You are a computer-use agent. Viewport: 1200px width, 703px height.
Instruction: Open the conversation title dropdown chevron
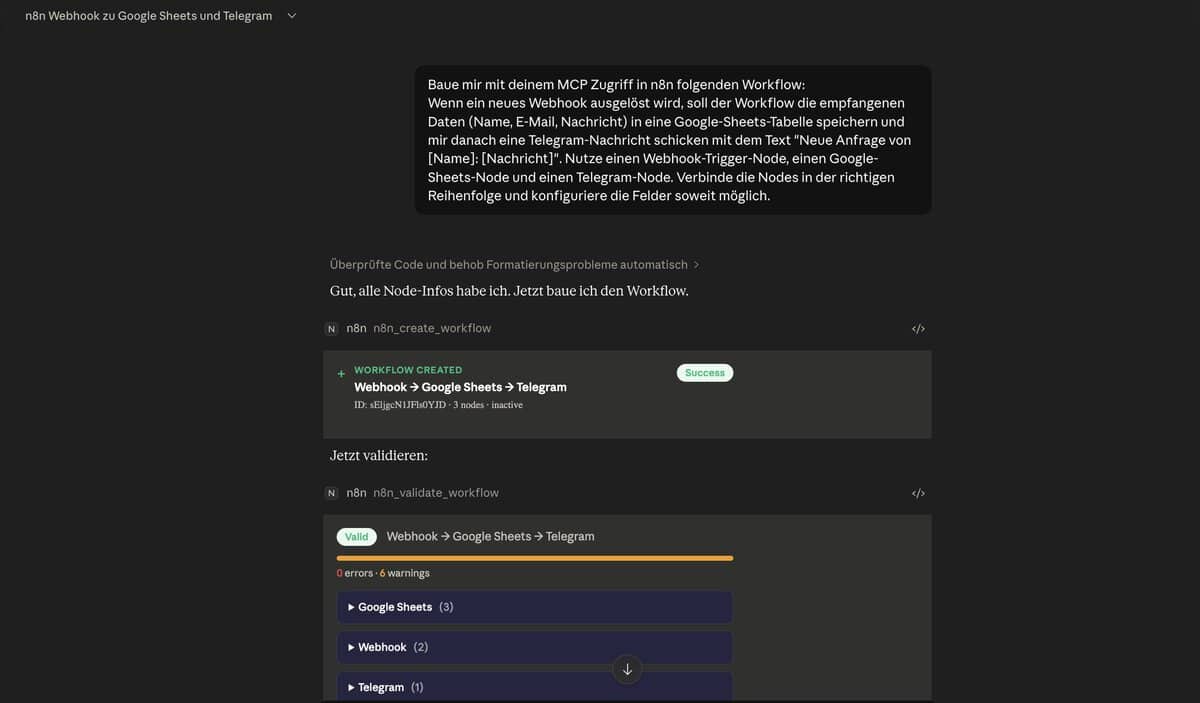pos(292,16)
